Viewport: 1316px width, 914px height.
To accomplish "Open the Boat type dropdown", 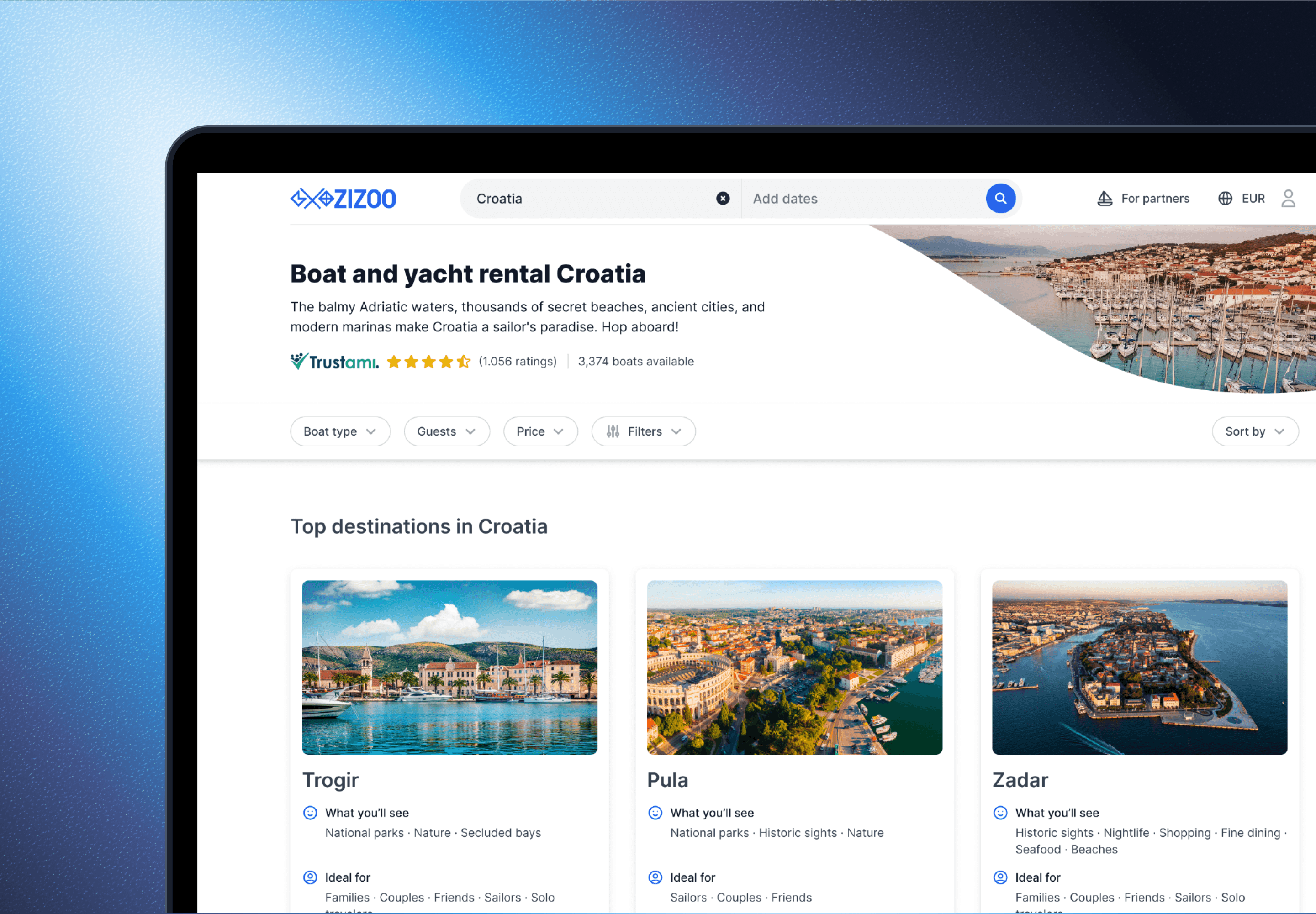I will point(340,431).
